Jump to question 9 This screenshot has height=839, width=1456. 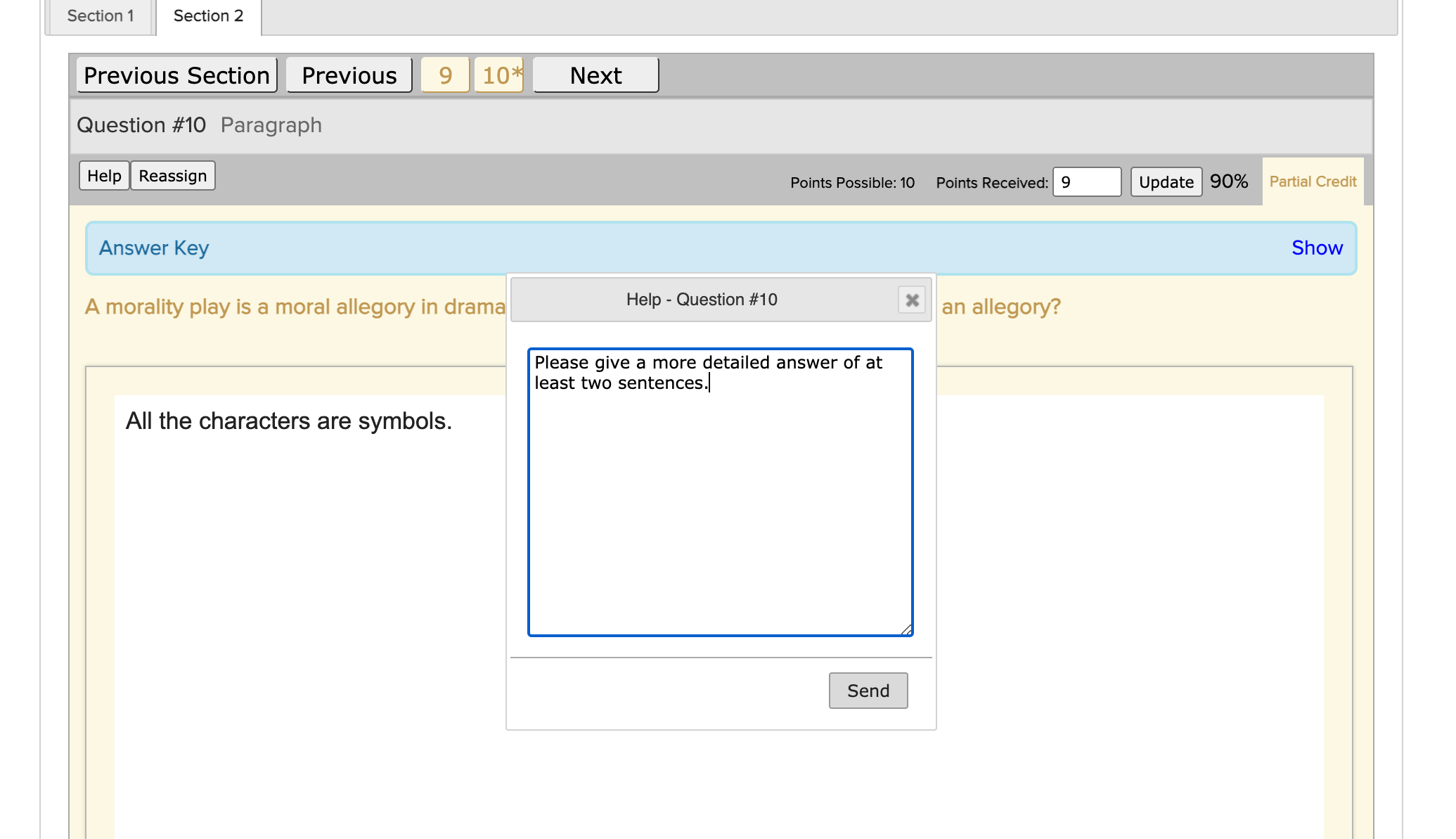click(x=445, y=75)
